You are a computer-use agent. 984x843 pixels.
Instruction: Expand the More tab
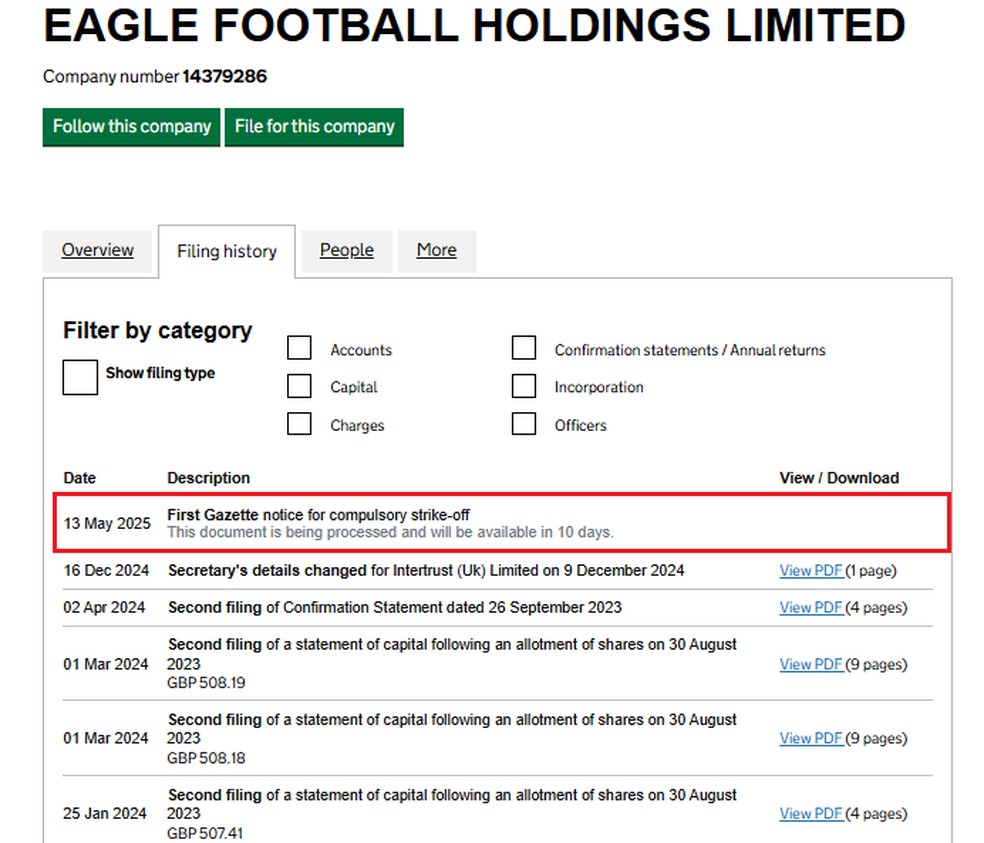[437, 250]
